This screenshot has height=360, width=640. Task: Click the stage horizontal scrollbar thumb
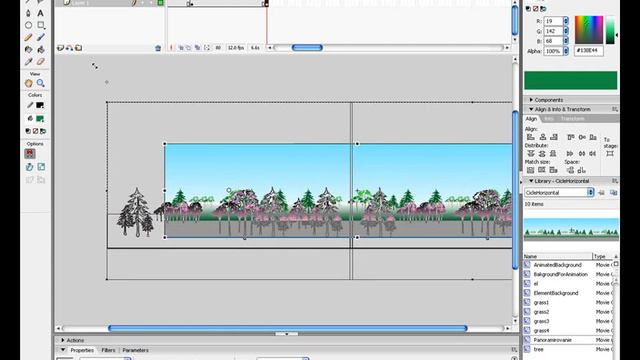point(288,328)
